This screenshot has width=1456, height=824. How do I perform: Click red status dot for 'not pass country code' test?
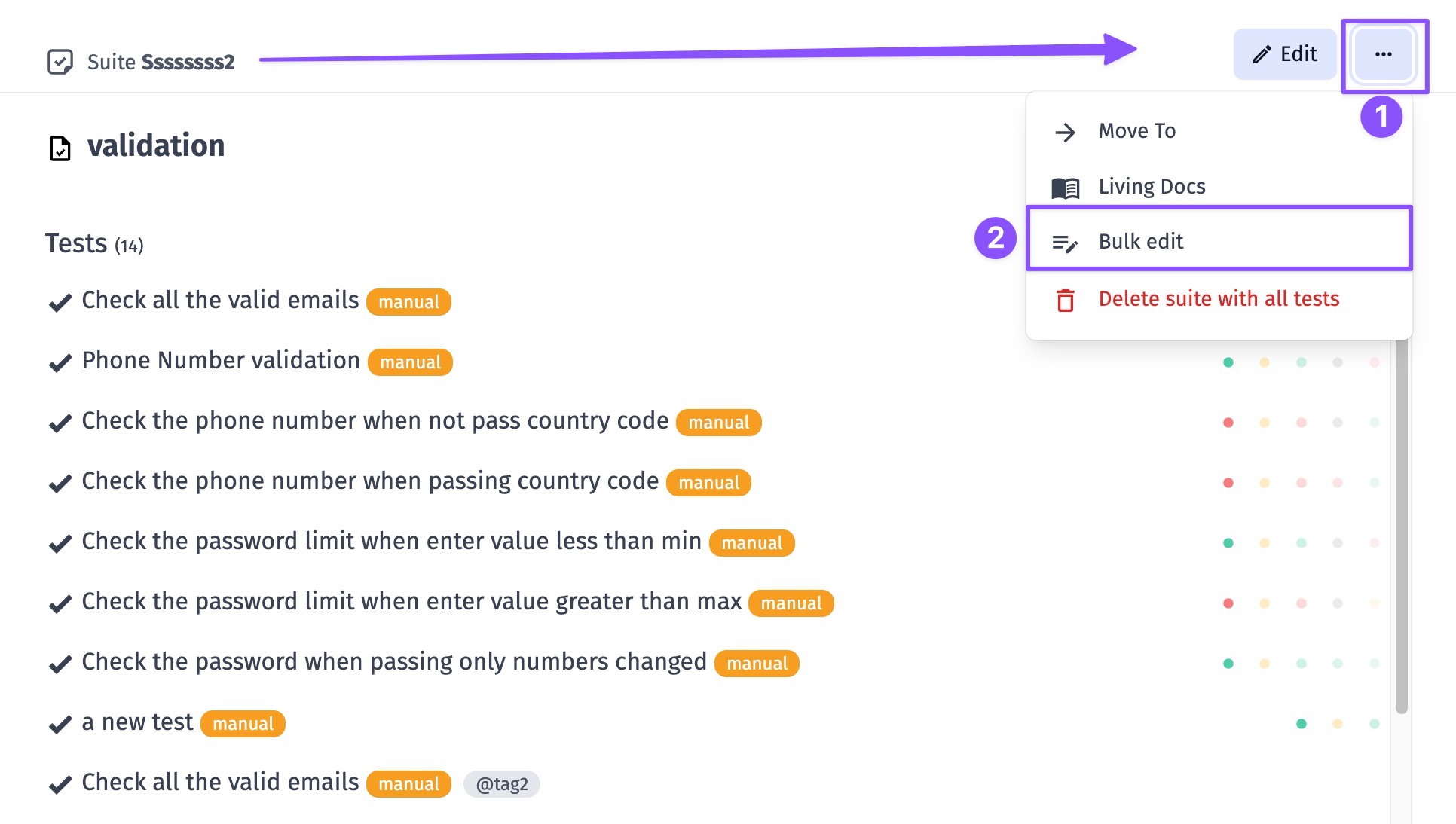[x=1228, y=423]
